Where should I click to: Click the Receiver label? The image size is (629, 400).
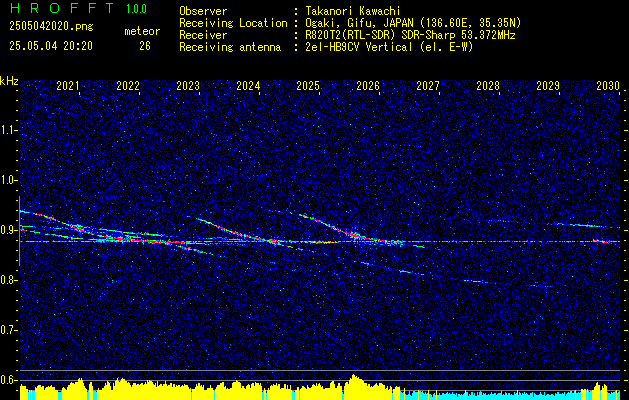[x=203, y=35]
